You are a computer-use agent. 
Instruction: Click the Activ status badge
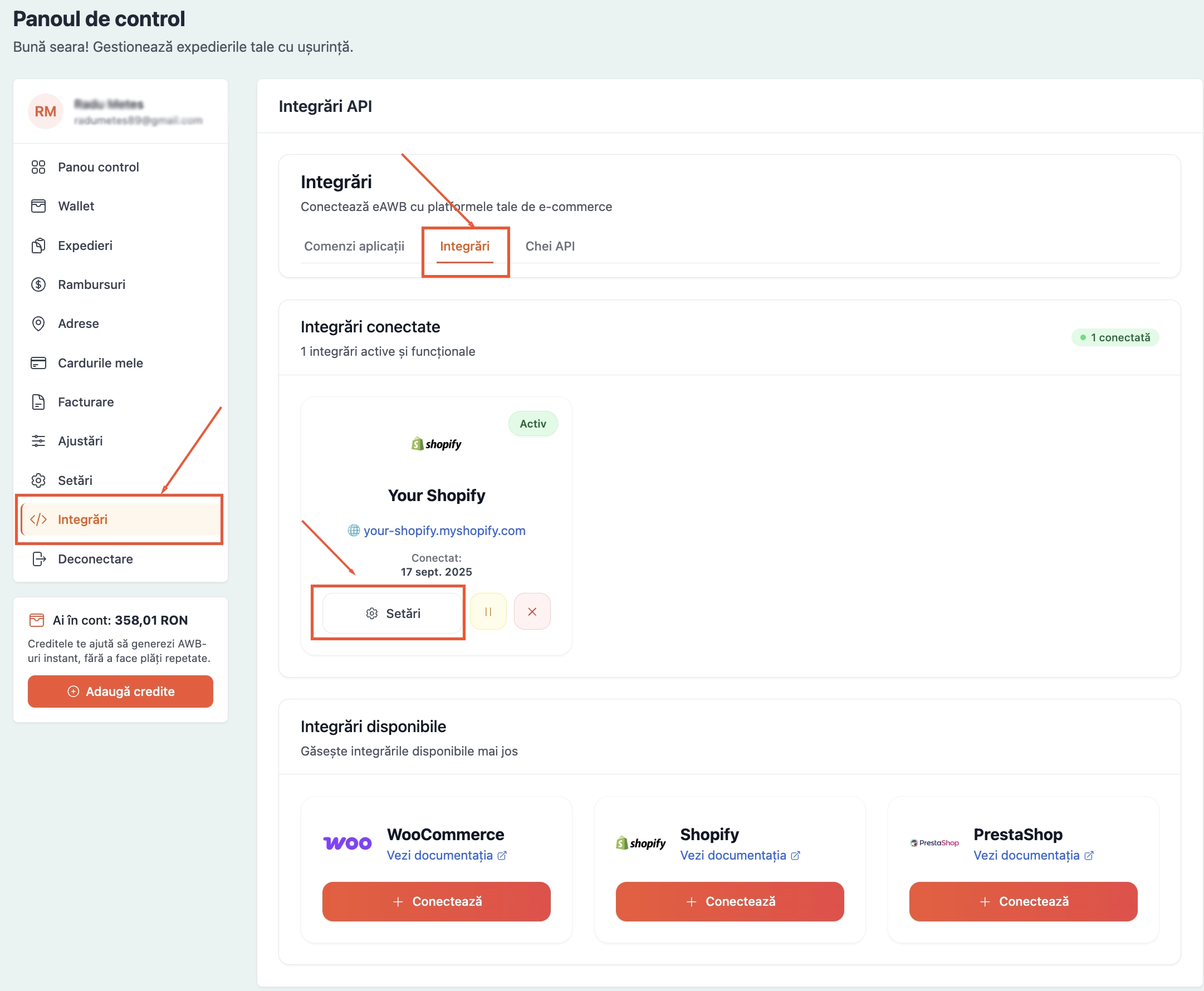tap(532, 424)
